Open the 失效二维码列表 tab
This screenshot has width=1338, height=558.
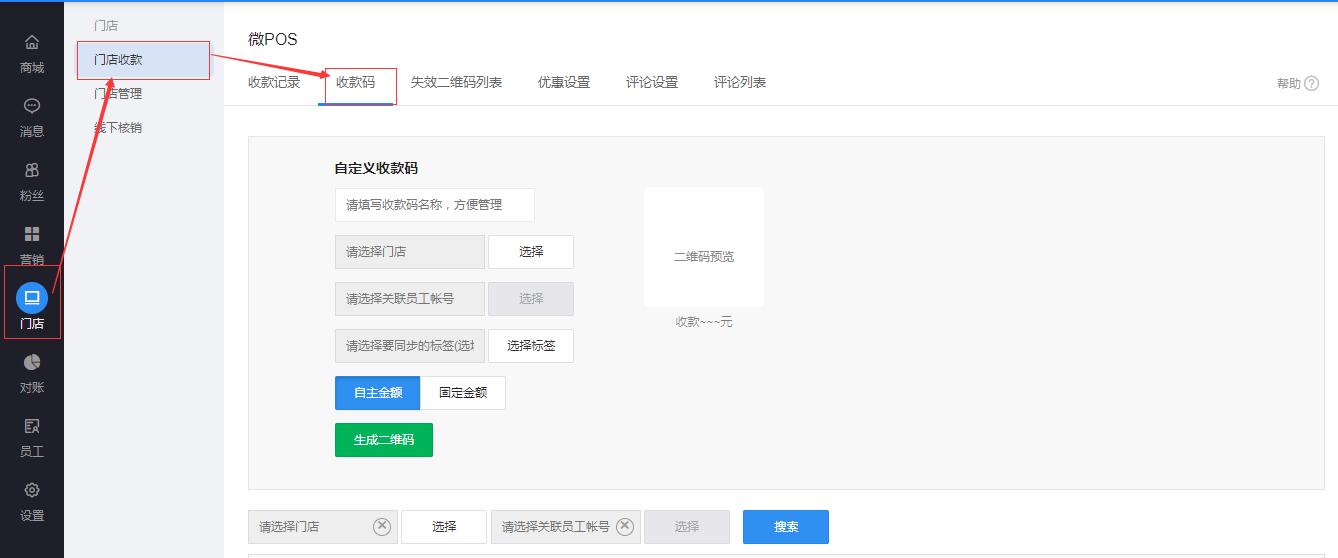[456, 83]
